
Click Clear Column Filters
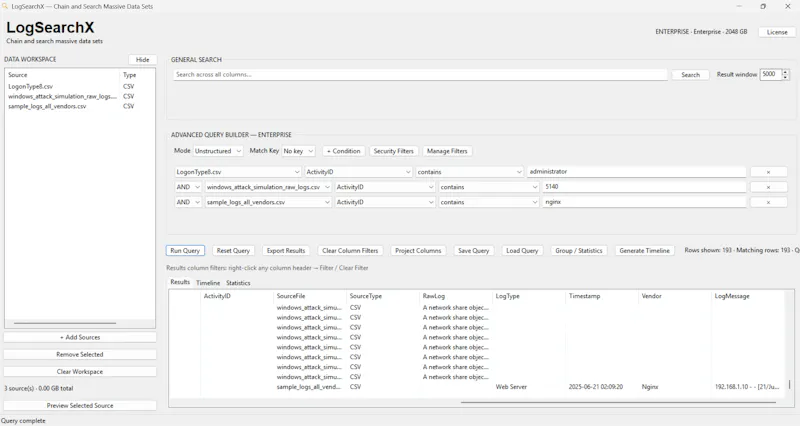pyautogui.click(x=350, y=250)
